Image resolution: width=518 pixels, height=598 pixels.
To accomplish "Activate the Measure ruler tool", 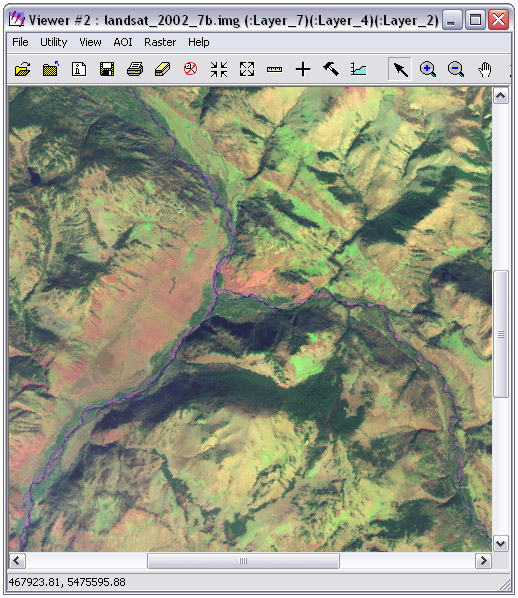I will 275,69.
